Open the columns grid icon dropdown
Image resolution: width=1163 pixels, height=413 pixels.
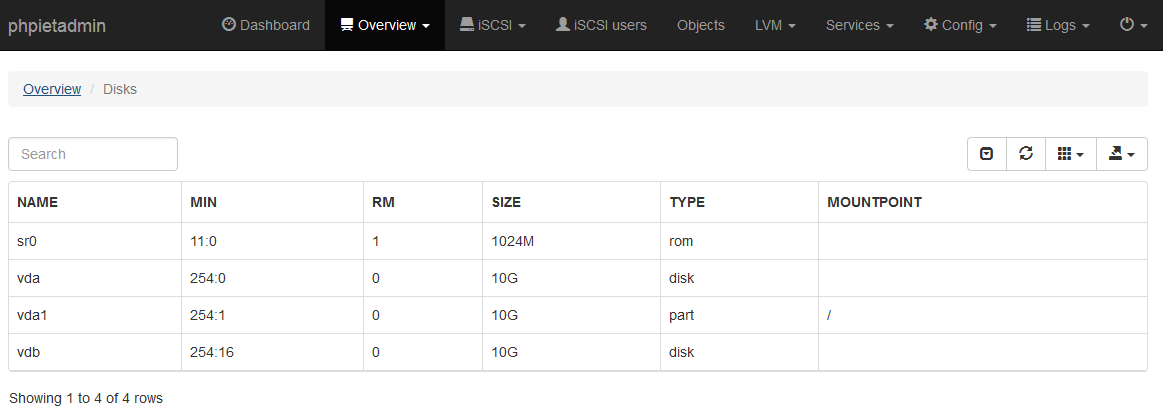tap(1070, 154)
